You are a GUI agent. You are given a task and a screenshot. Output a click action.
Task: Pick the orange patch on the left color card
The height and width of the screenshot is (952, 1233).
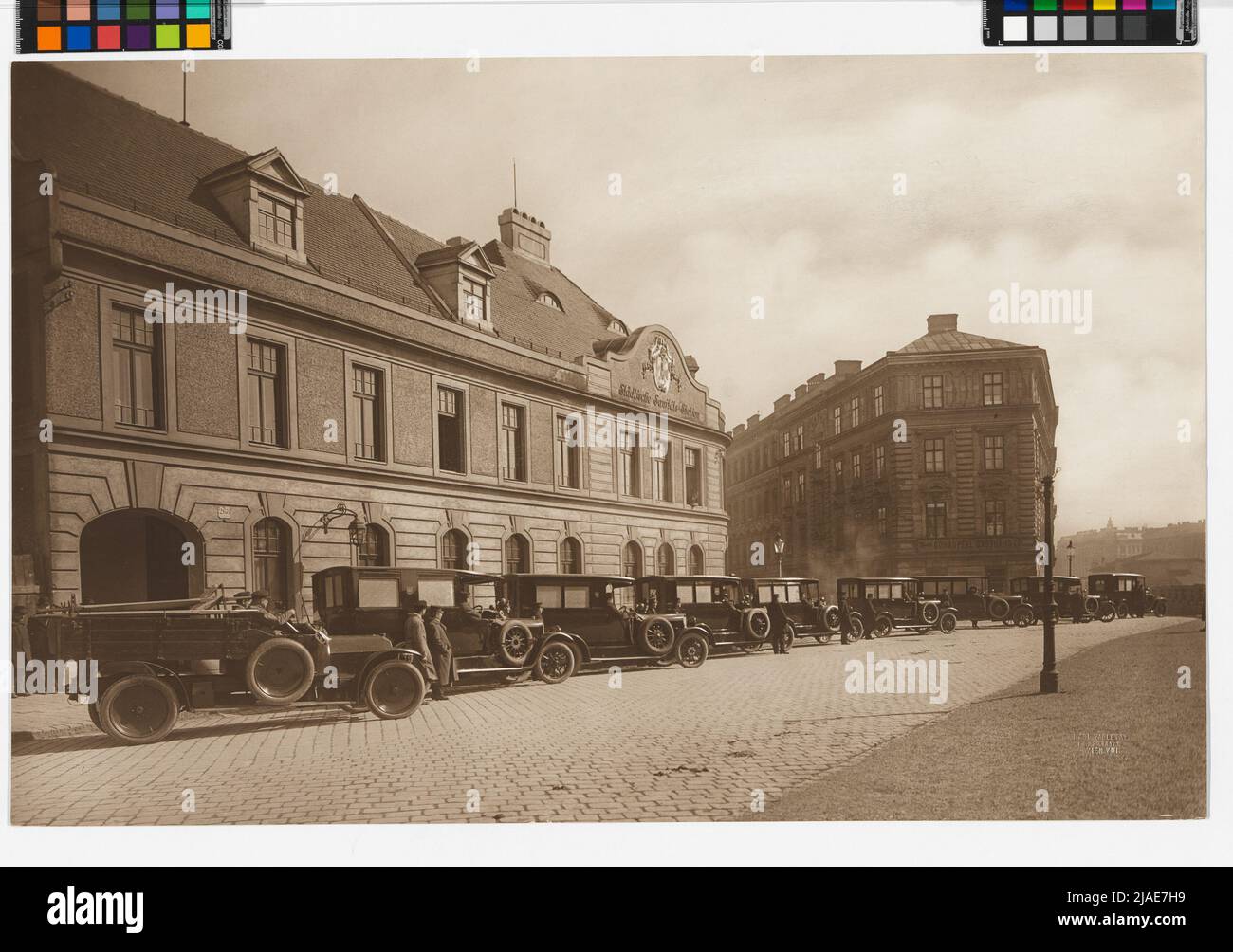[x=49, y=37]
